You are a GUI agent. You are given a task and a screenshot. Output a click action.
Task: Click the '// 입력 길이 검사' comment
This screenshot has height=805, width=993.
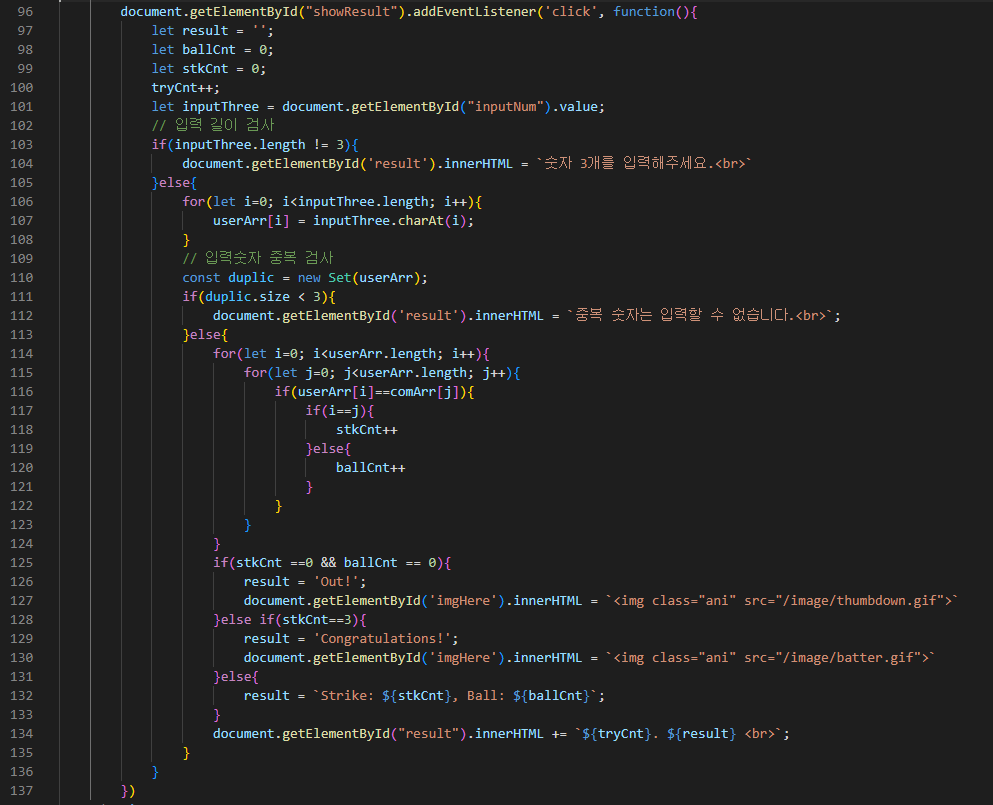pyautogui.click(x=213, y=125)
